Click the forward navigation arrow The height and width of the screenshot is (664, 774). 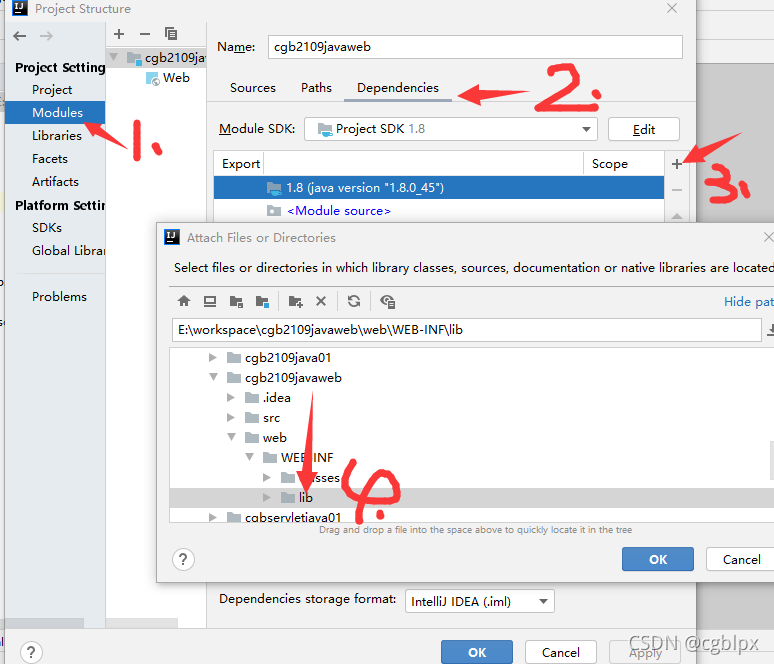[x=46, y=36]
